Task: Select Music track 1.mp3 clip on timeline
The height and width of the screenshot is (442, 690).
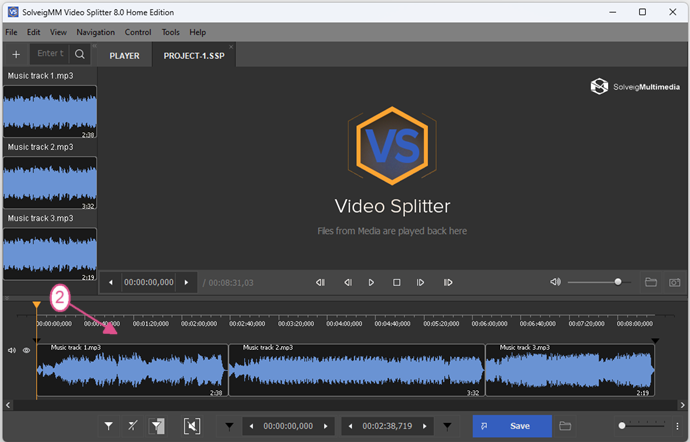Action: pyautogui.click(x=132, y=370)
